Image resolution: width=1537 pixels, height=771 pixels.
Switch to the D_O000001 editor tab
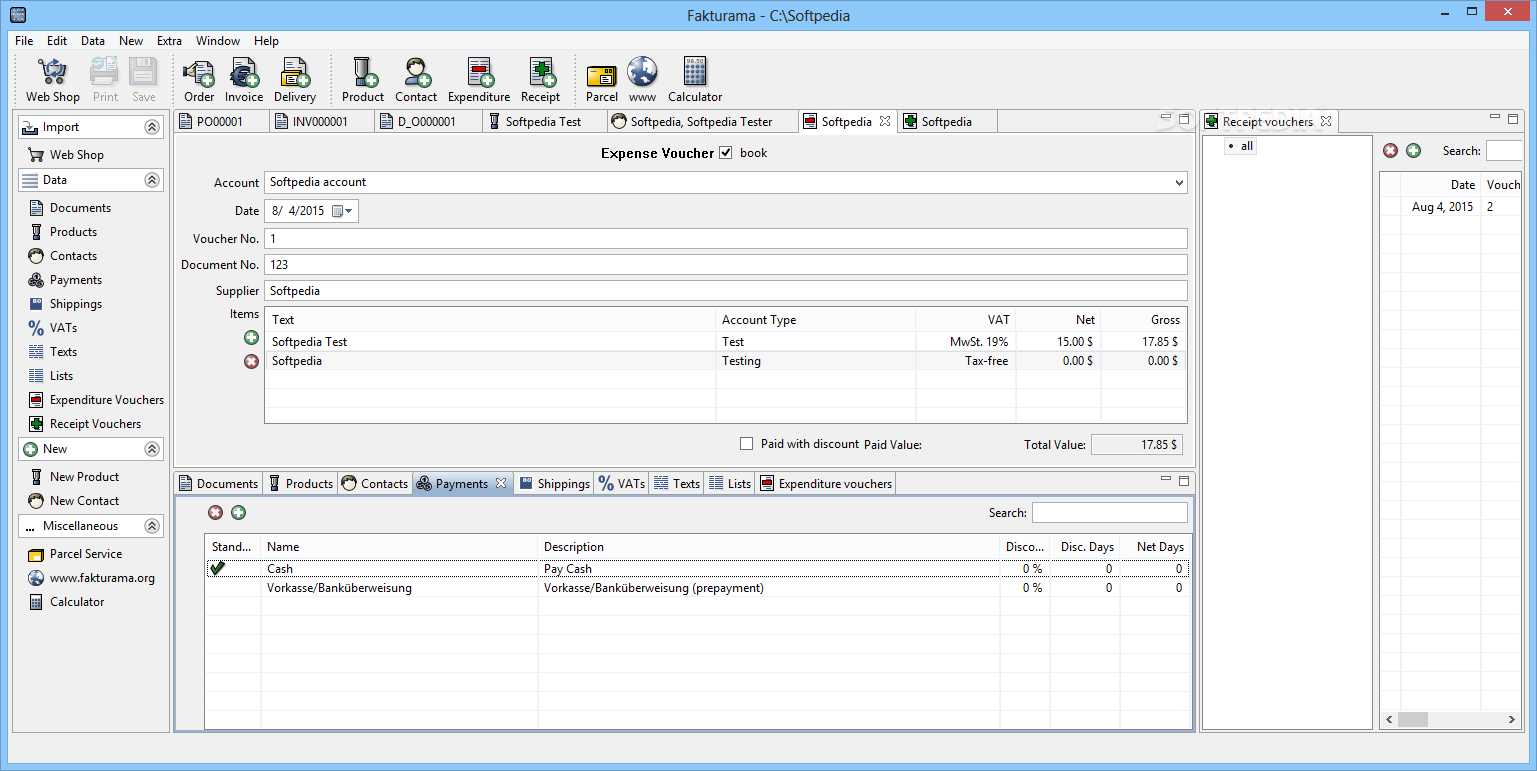[428, 122]
